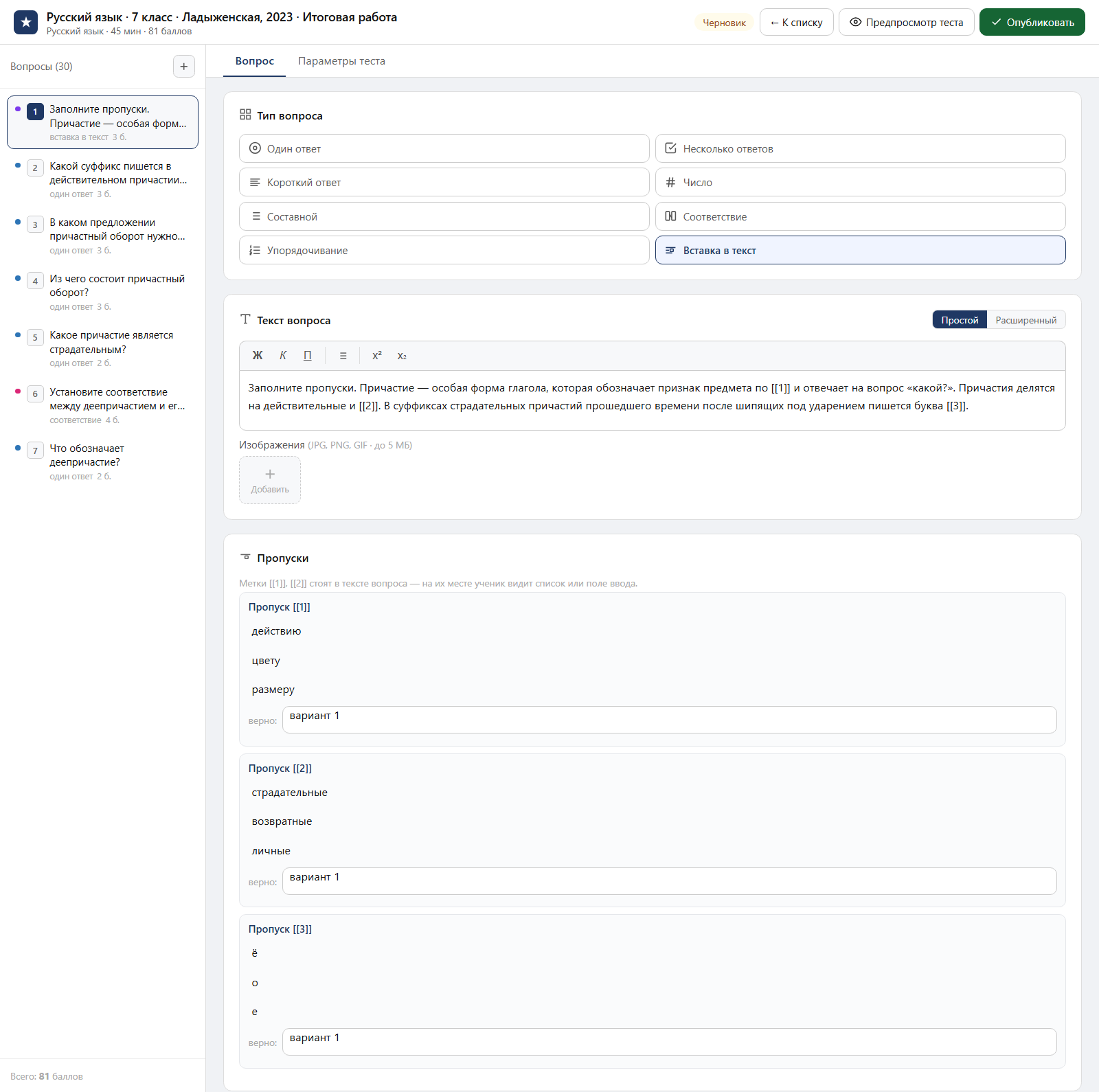Edit correct answer field for Пропуск [[2]]

670,881
